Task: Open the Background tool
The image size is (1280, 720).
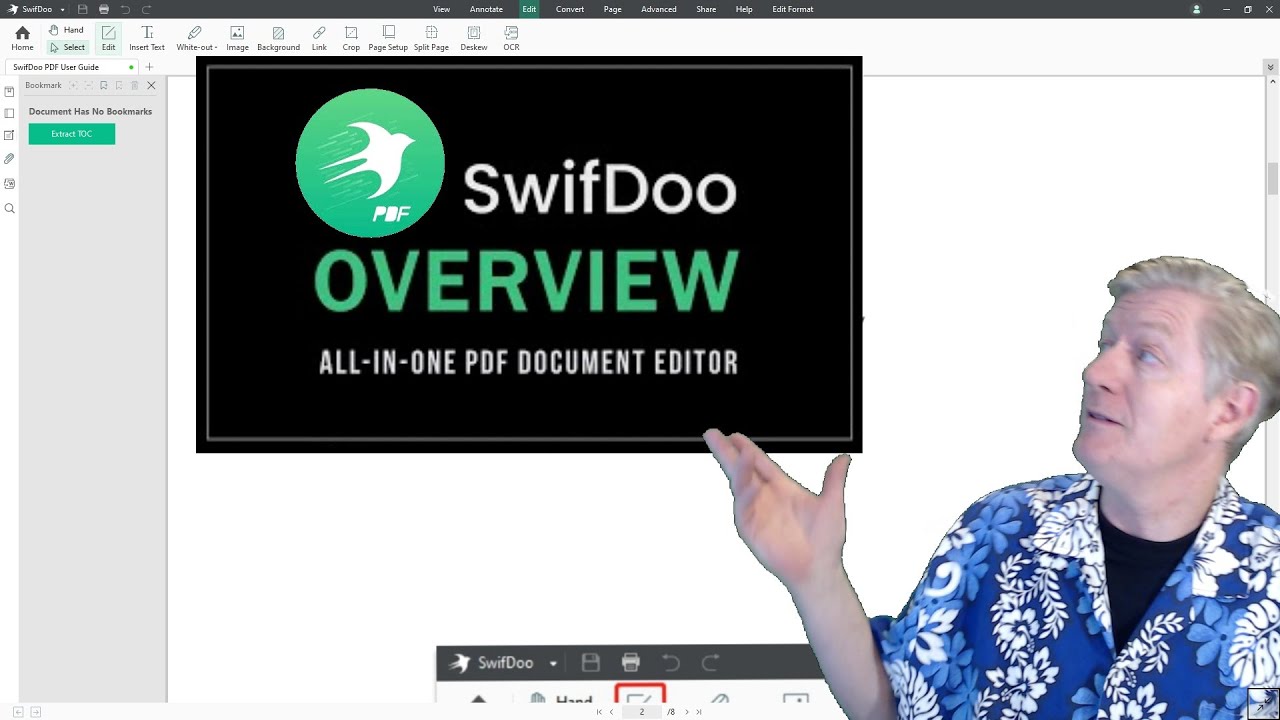Action: pos(278,38)
